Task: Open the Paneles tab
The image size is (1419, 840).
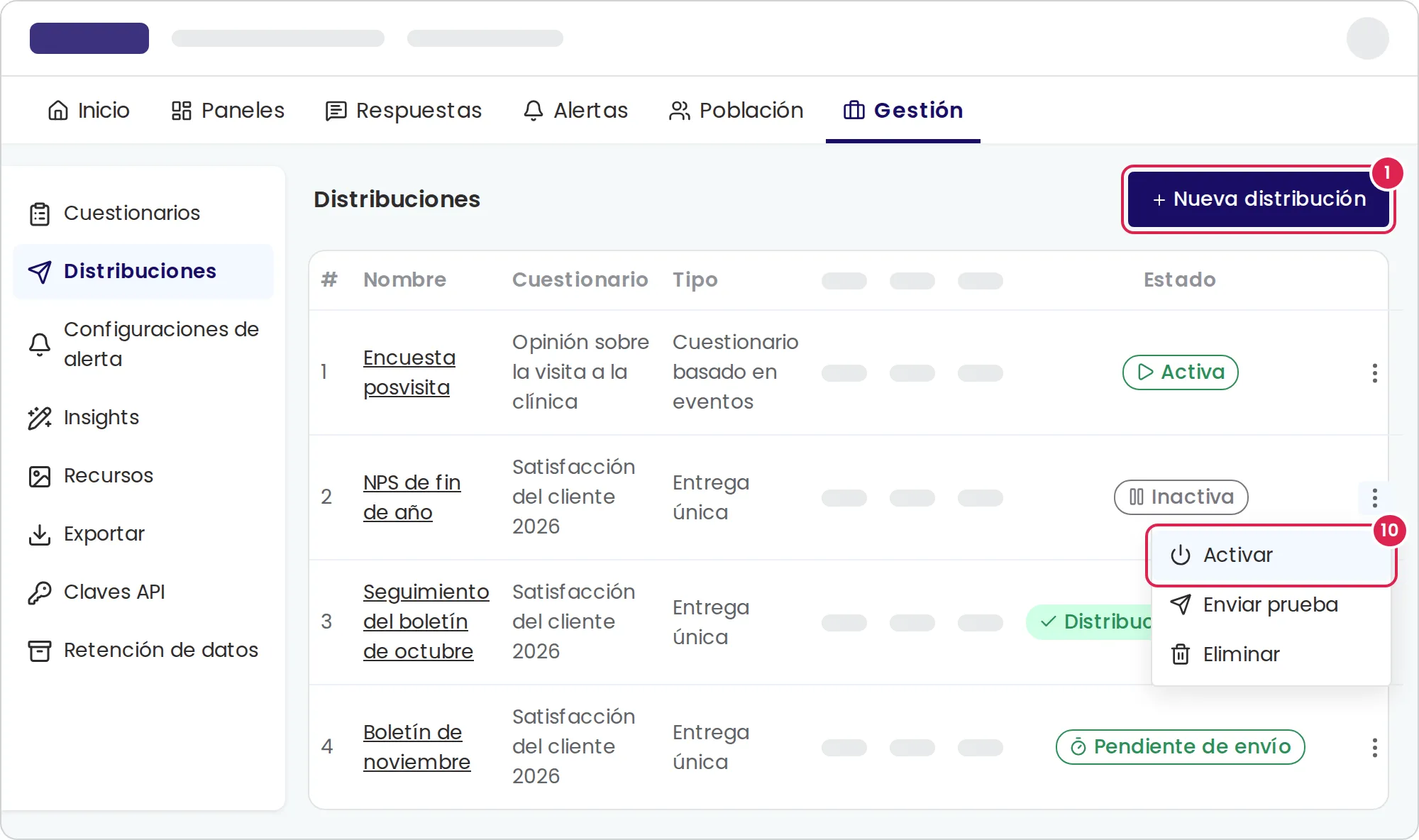Action: click(x=228, y=111)
